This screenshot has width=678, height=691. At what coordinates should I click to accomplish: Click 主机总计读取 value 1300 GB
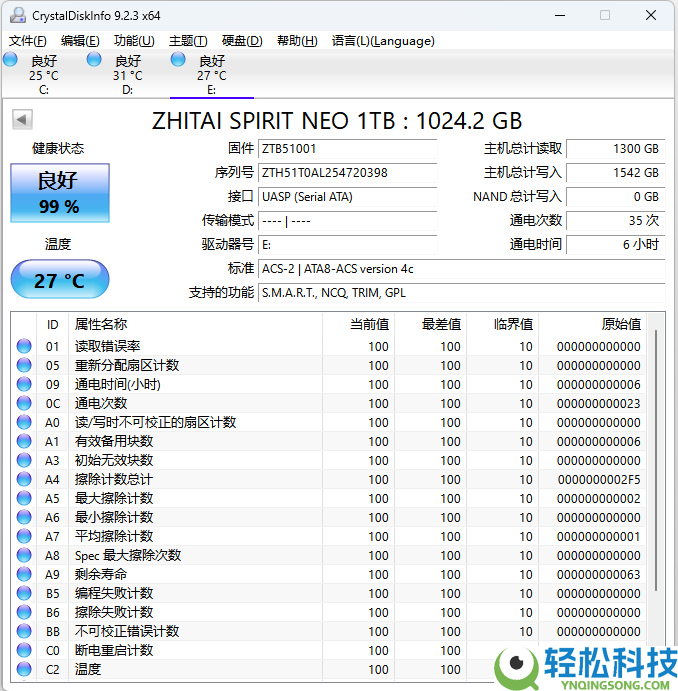tap(615, 149)
